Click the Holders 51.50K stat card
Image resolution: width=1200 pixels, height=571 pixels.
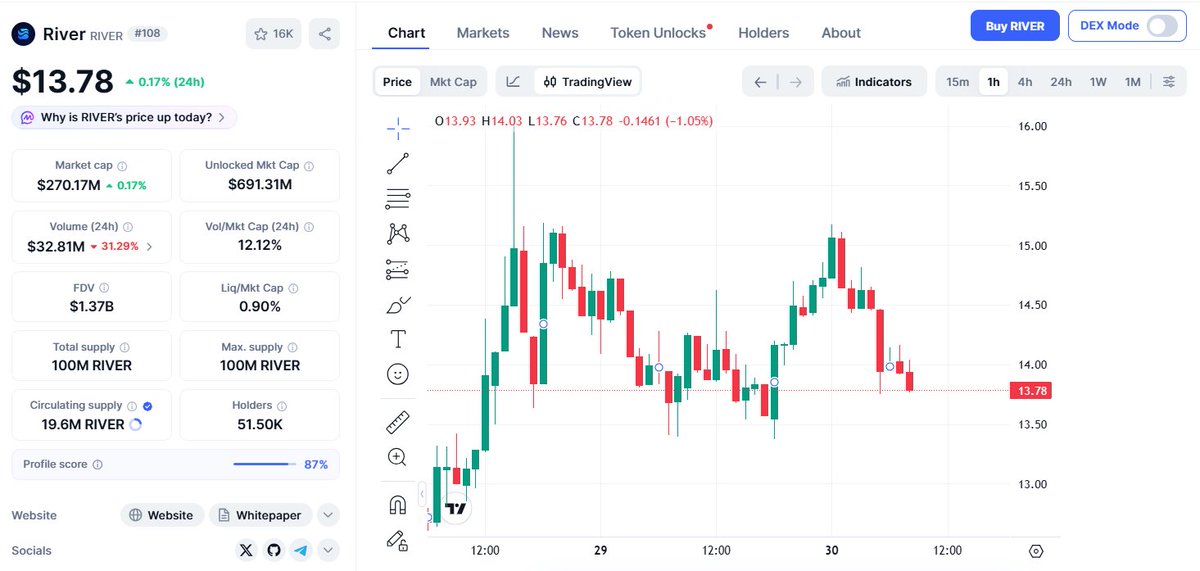coord(260,415)
